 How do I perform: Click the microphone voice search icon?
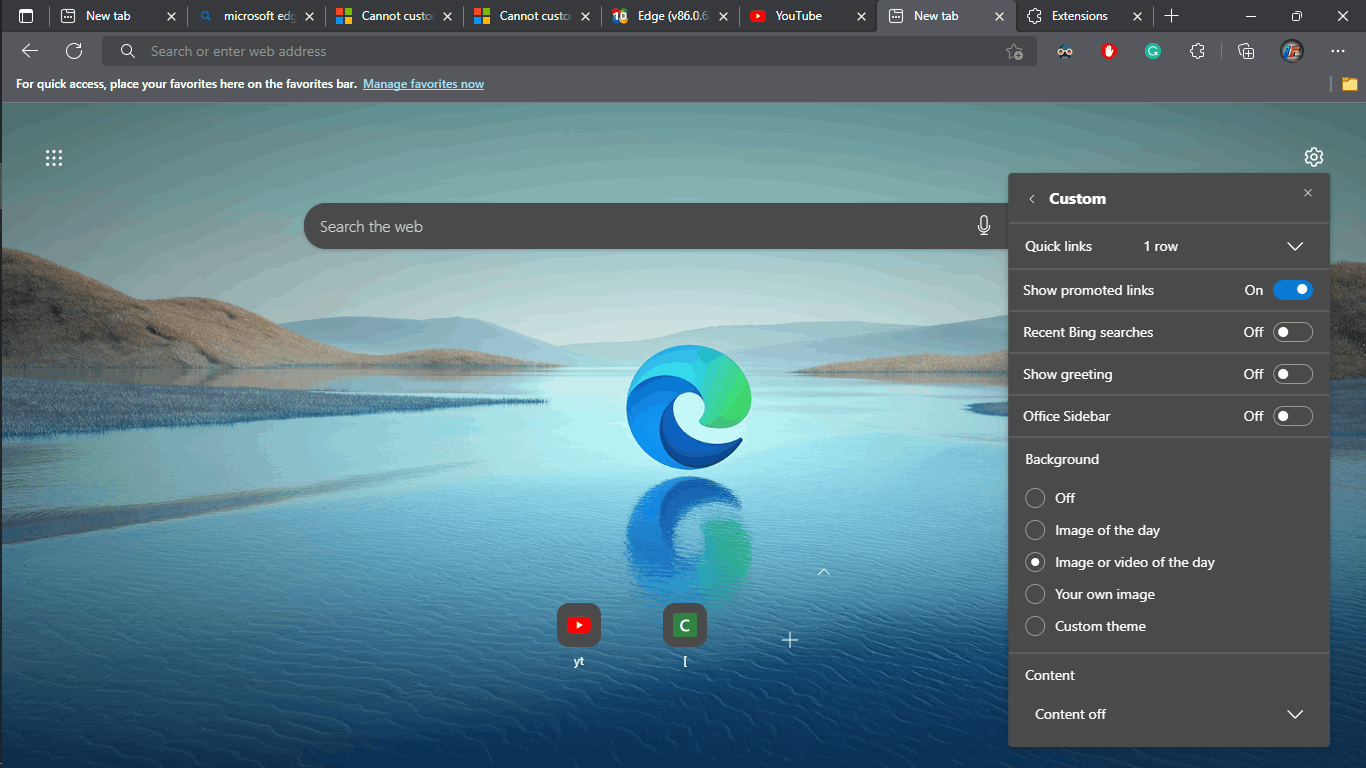tap(984, 226)
